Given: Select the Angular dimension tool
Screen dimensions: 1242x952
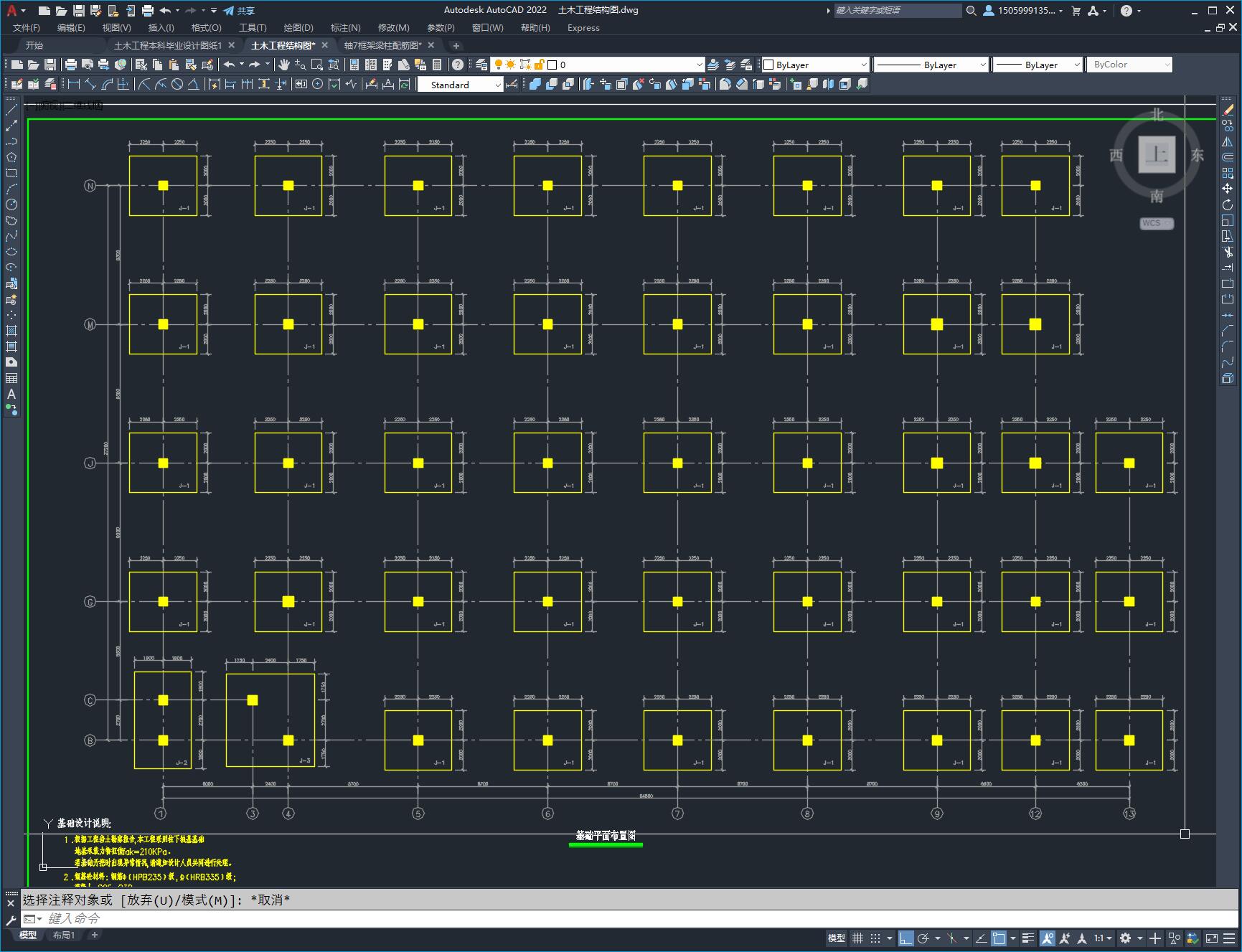Looking at the screenshot, I should (194, 84).
